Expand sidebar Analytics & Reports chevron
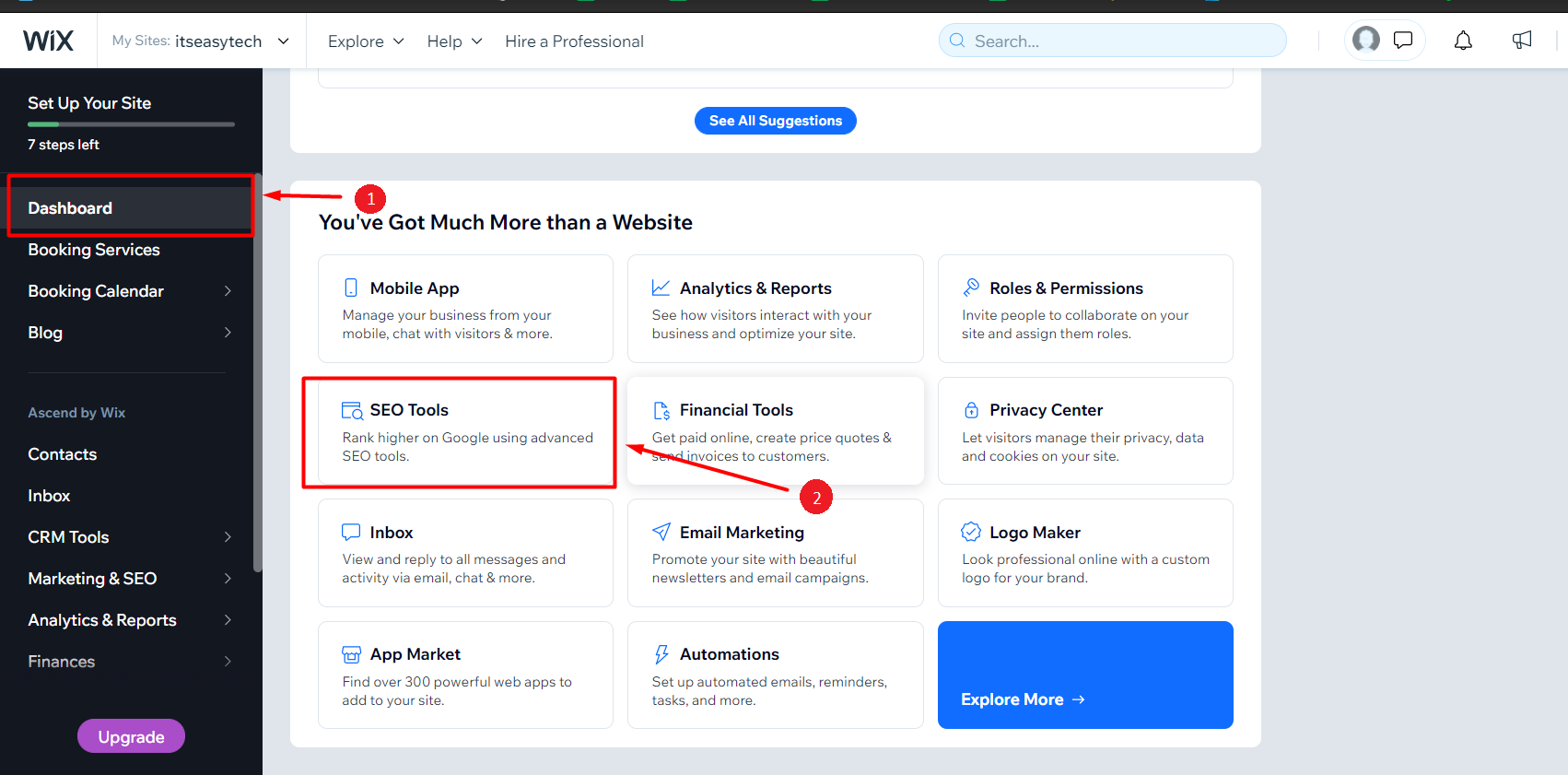 (228, 619)
